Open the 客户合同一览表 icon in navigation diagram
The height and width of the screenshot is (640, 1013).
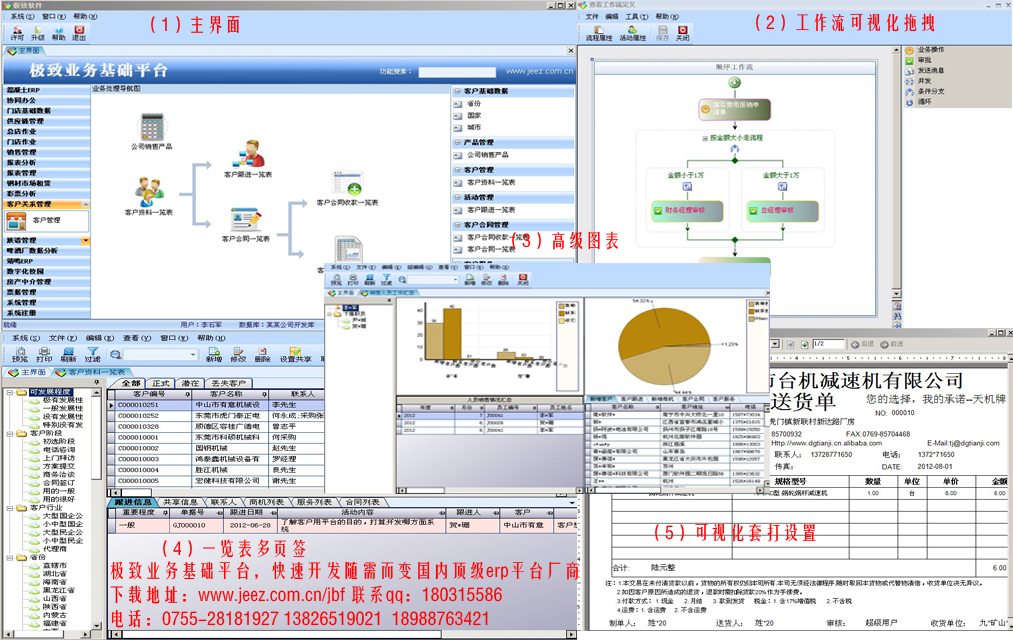tap(246, 220)
